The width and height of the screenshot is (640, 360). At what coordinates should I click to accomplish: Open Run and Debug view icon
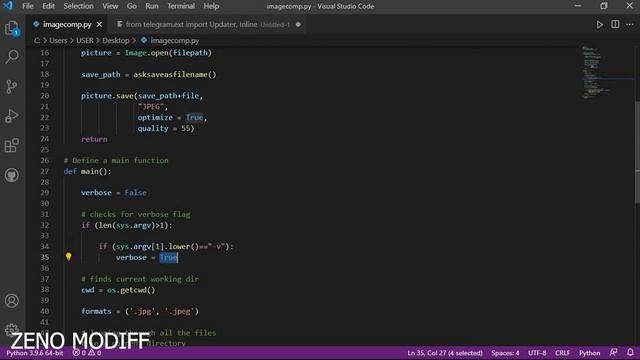(x=12, y=116)
